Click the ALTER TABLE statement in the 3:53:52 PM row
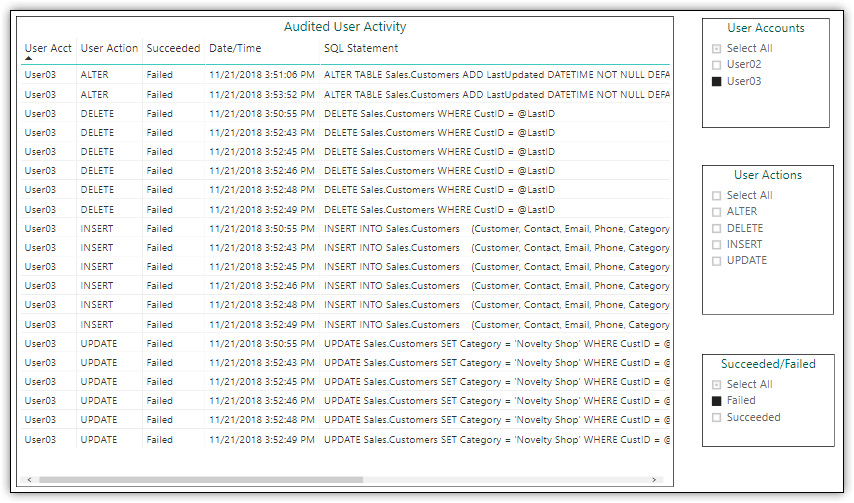The height and width of the screenshot is (503, 854). coord(496,94)
